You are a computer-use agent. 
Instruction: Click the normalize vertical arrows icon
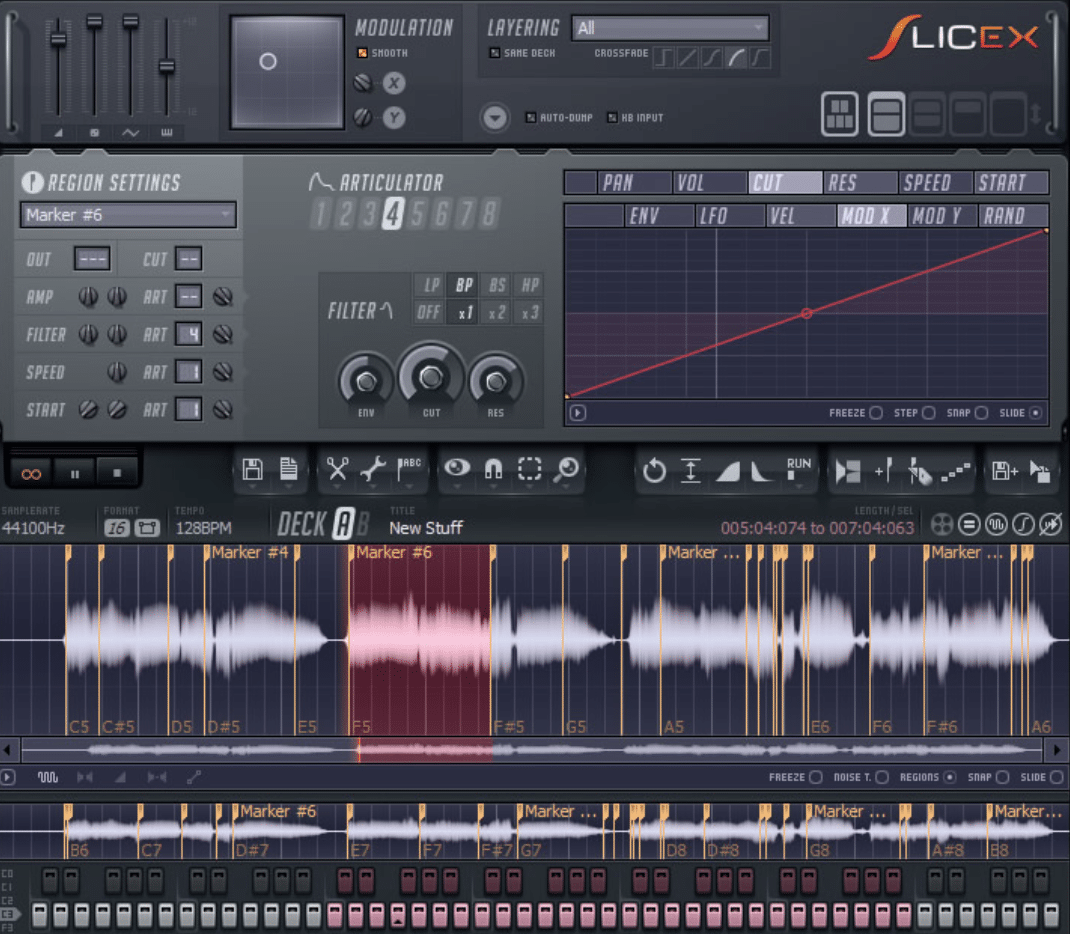691,471
